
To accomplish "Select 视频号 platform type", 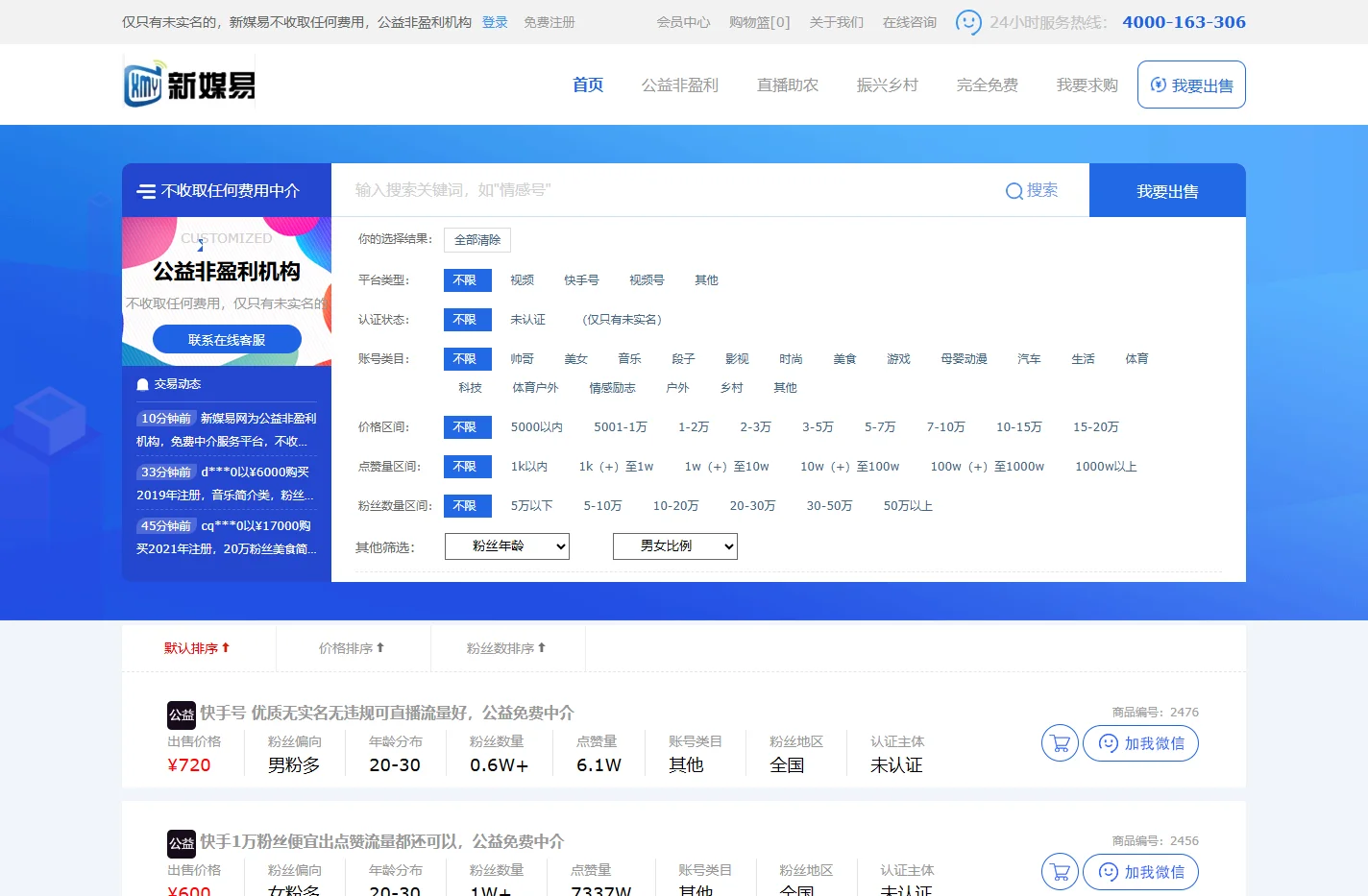I will click(647, 280).
